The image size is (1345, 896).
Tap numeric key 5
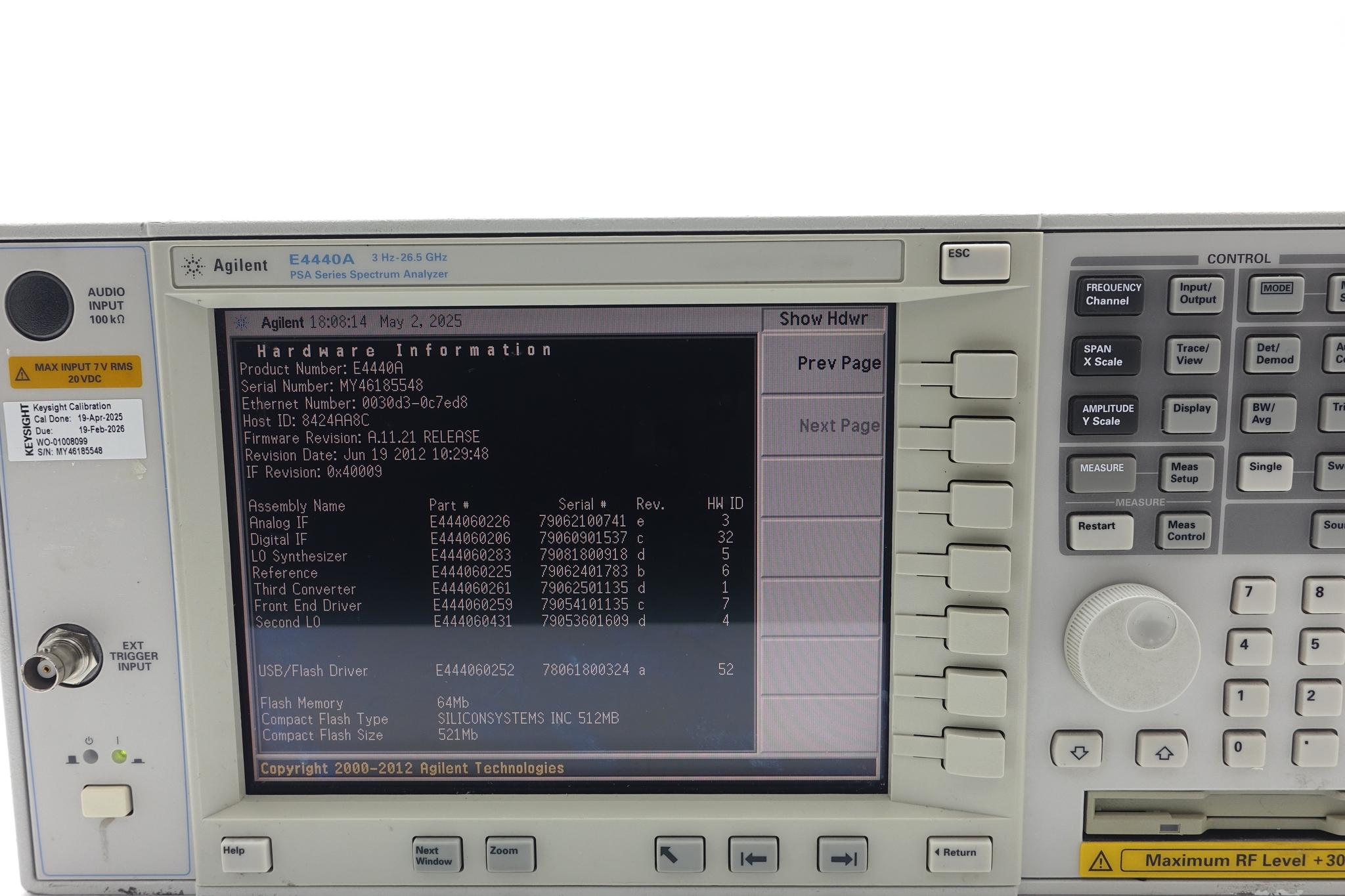point(1321,647)
